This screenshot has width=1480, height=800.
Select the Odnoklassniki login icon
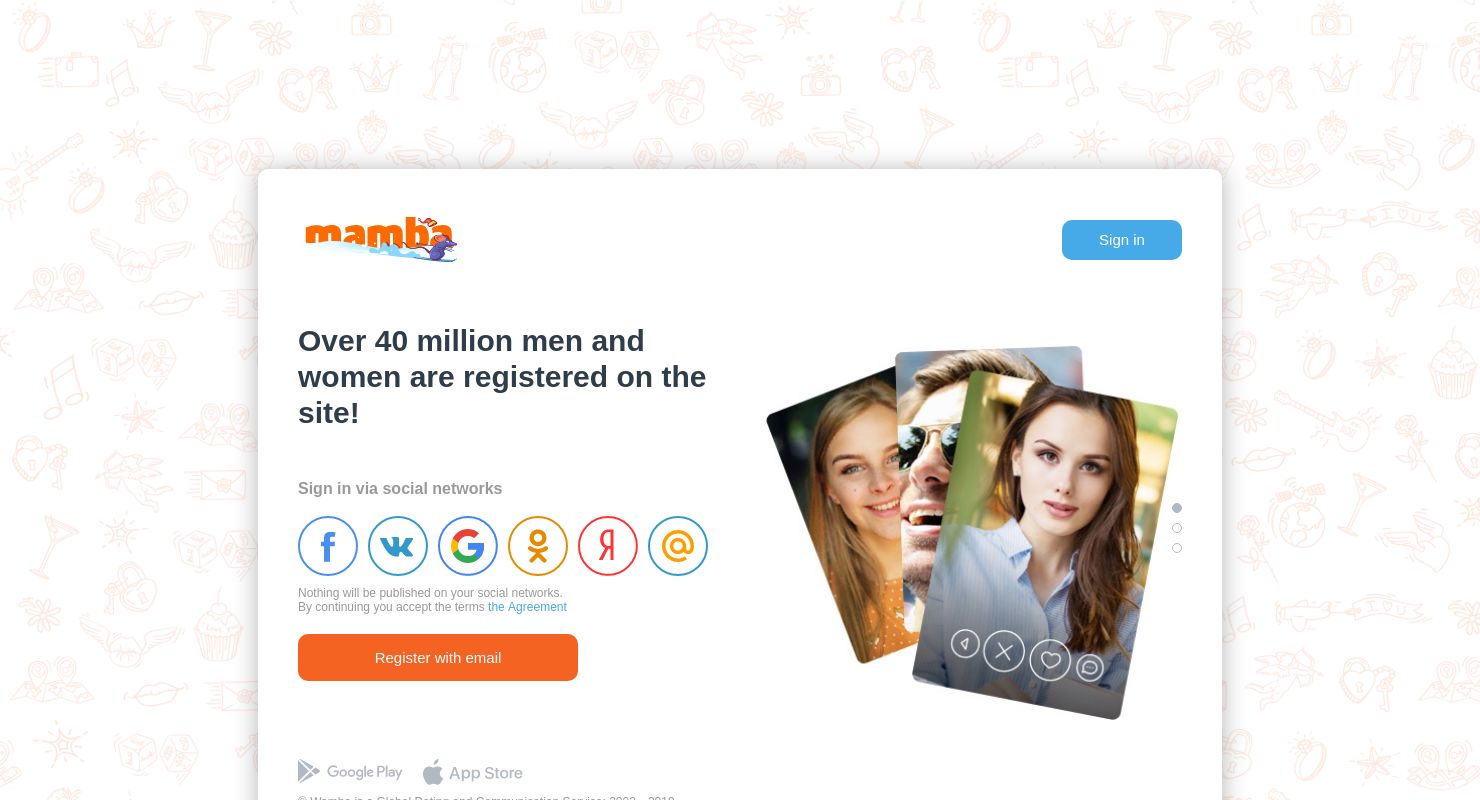[538, 546]
